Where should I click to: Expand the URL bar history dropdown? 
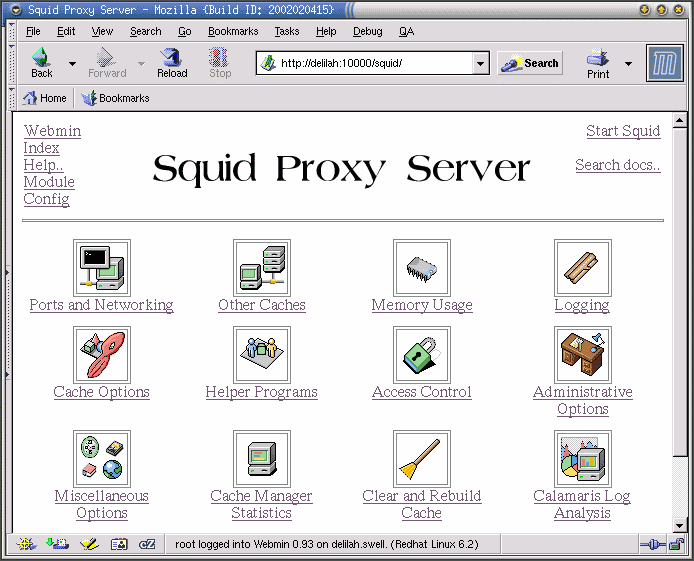481,63
